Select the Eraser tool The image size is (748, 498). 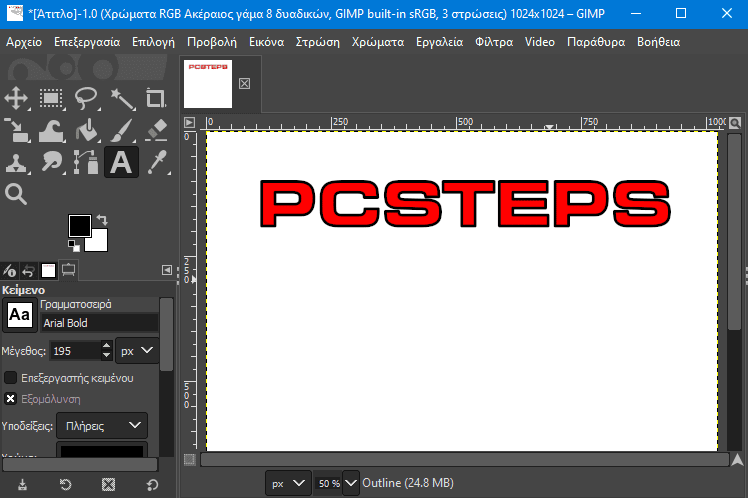pyautogui.click(x=156, y=131)
